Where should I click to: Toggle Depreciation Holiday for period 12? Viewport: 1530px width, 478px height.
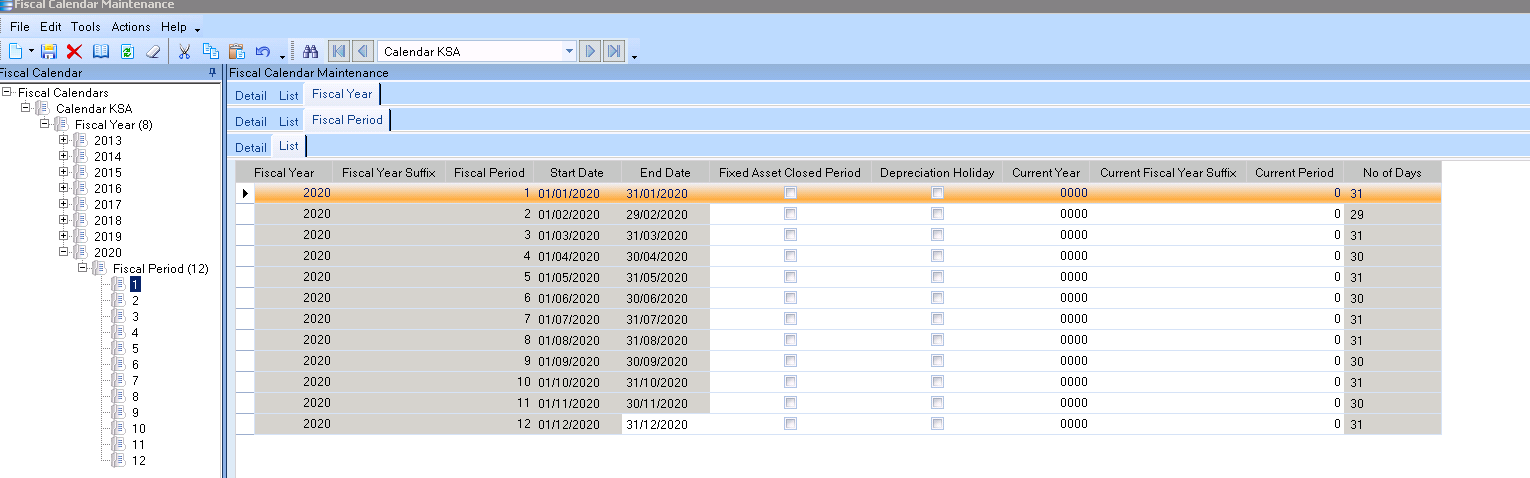pos(938,424)
